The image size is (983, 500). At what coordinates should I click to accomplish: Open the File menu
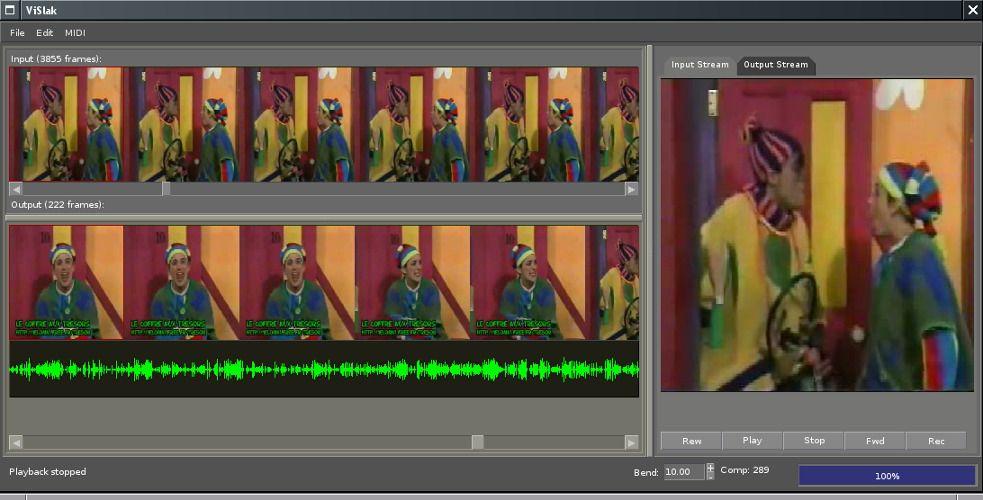[17, 33]
